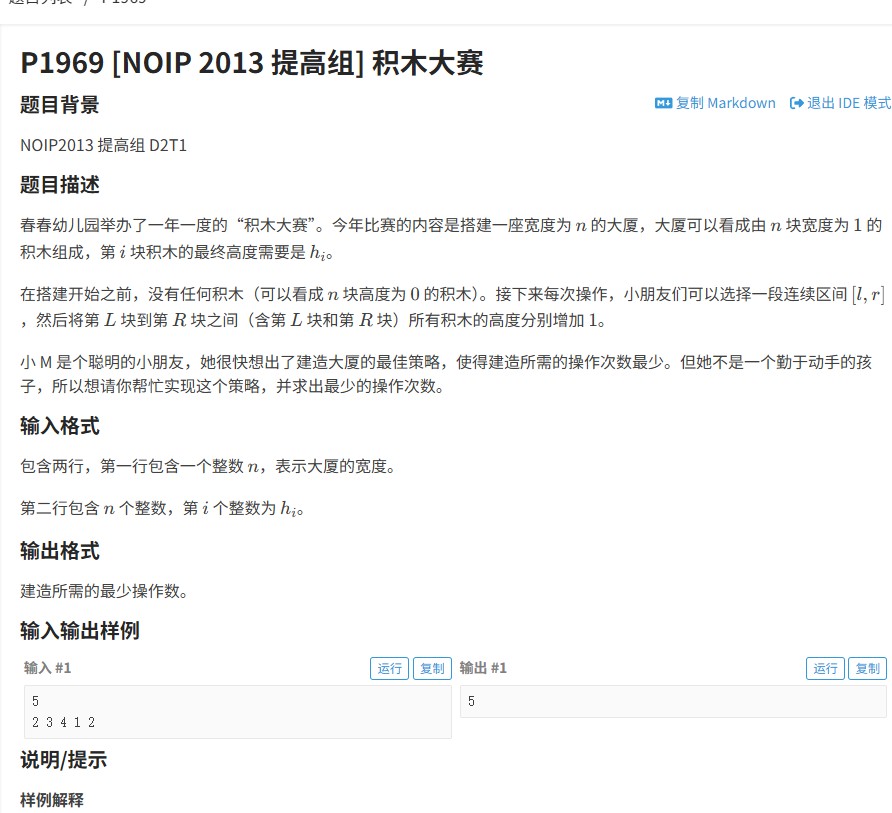Click 退出 IDE 模式 link
Screen dimensions: 892x813
840,103
